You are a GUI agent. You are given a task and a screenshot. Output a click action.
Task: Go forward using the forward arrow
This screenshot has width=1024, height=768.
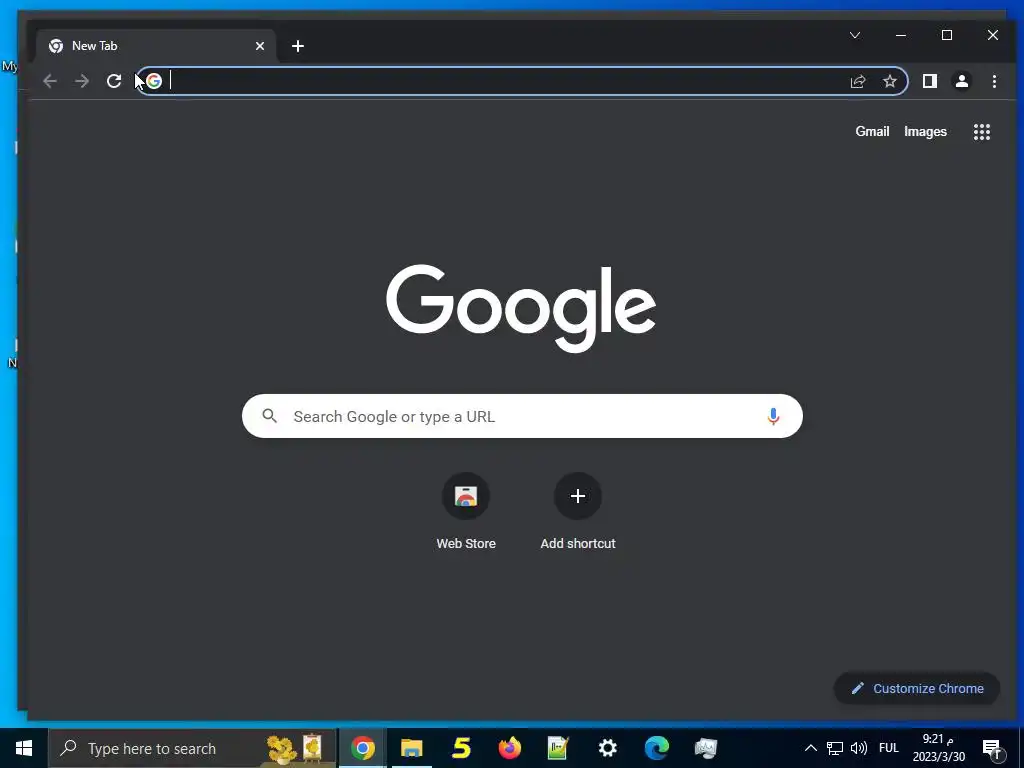[82, 81]
